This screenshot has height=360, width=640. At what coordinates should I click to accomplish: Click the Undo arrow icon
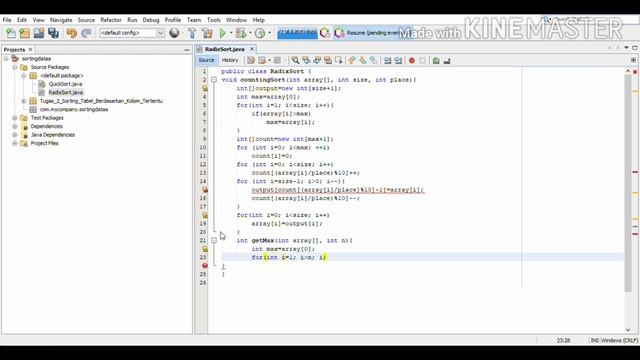pyautogui.click(x=72, y=33)
